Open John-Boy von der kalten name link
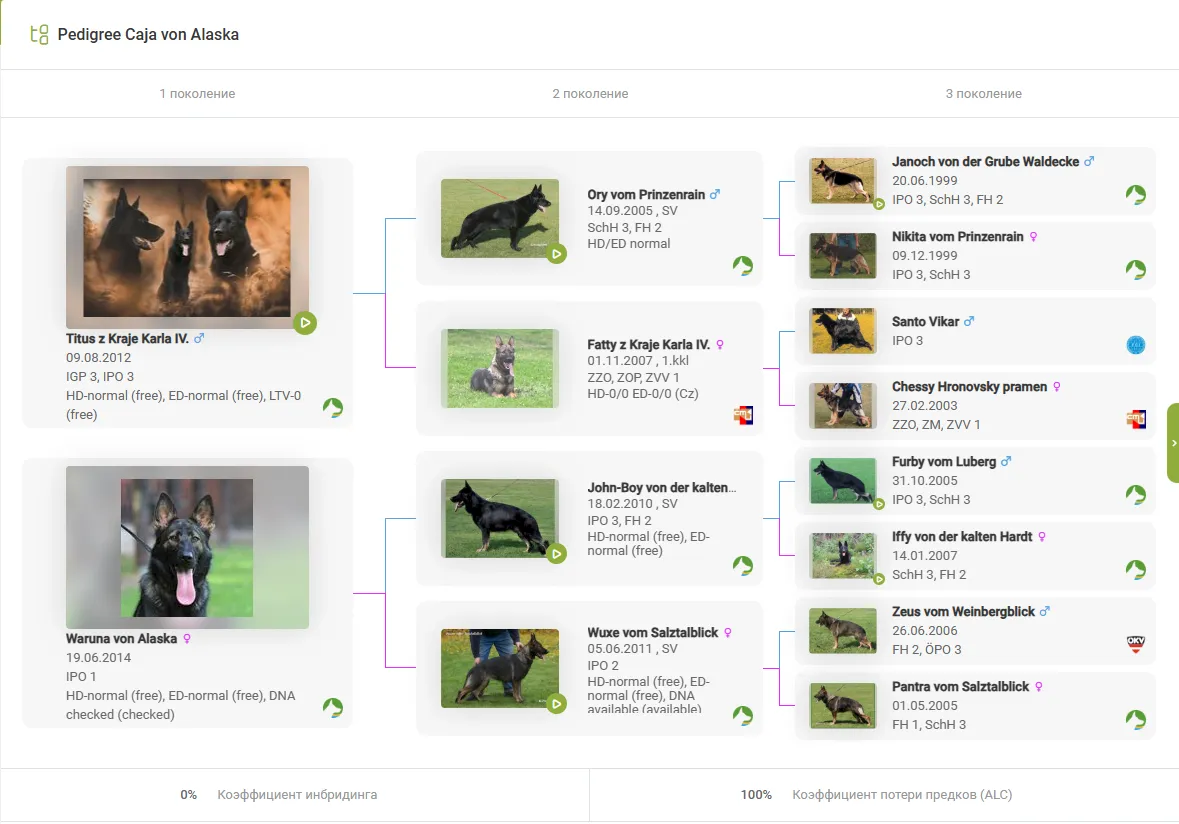 click(x=661, y=488)
